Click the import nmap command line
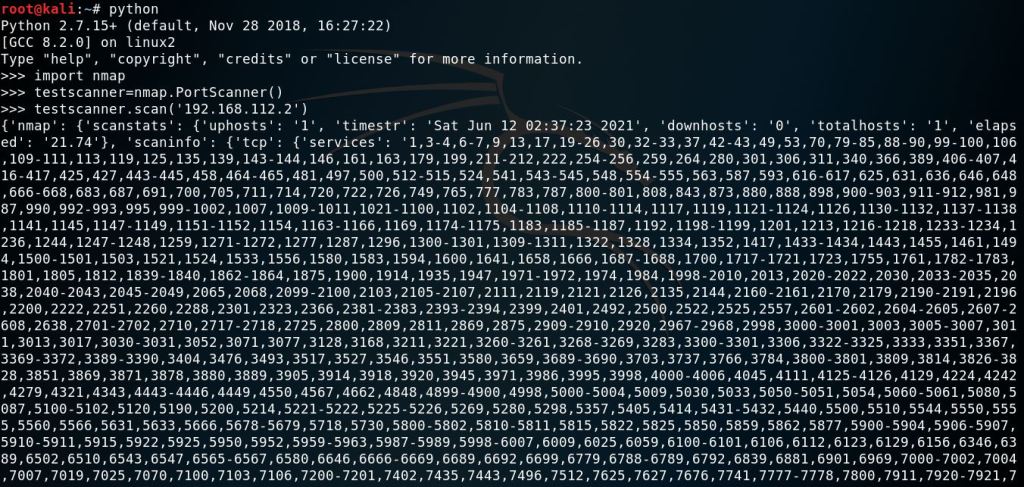Viewport: 1024px width, 487px height. 63,76
